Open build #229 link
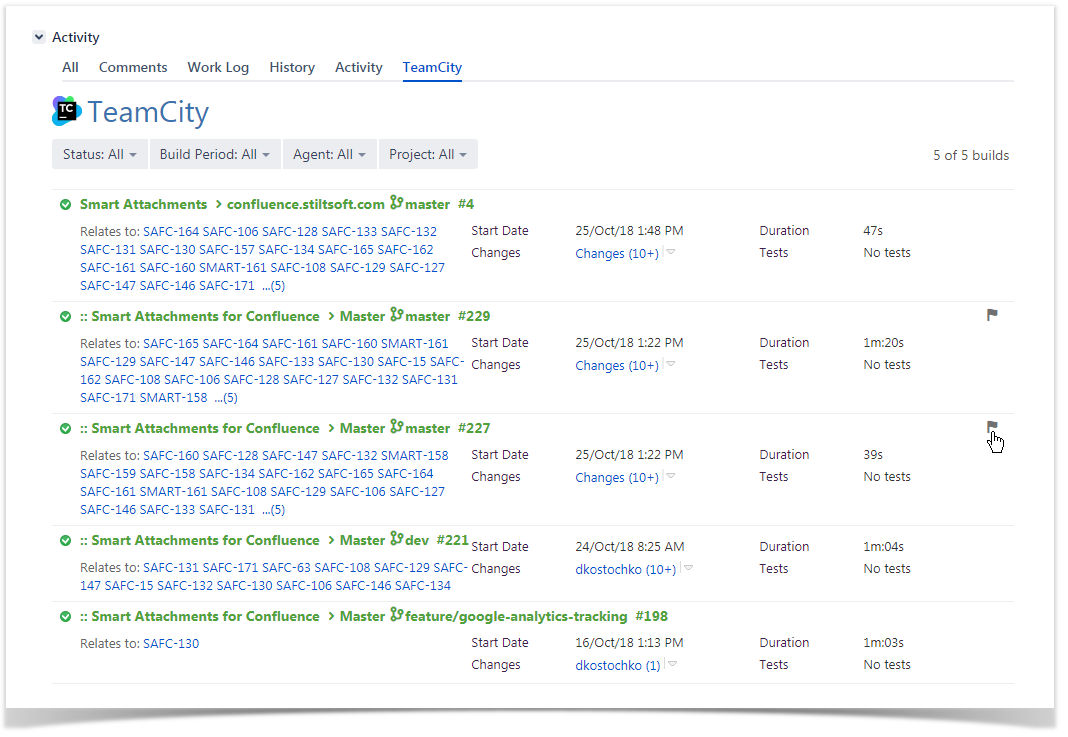 474,316
